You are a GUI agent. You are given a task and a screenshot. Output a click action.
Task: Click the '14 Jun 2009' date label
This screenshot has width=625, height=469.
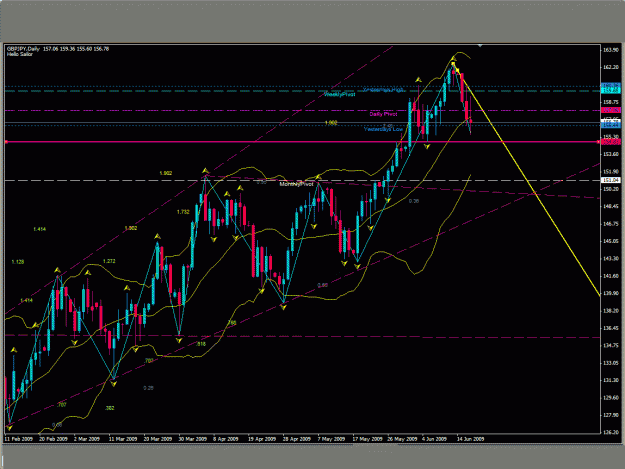pyautogui.click(x=470, y=439)
